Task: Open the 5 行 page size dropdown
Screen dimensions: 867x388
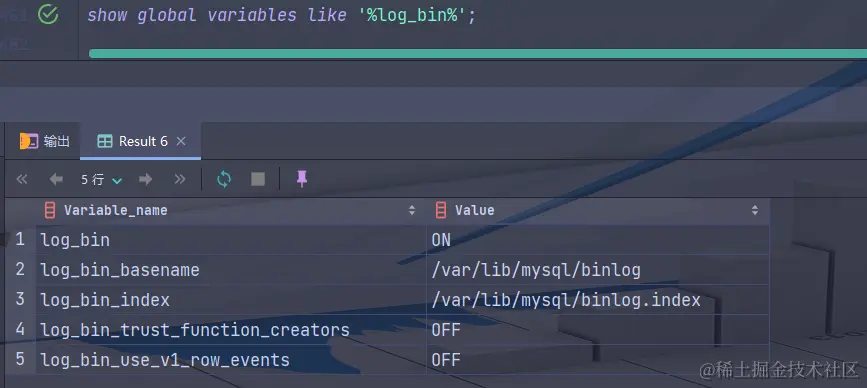Action: [x=102, y=180]
